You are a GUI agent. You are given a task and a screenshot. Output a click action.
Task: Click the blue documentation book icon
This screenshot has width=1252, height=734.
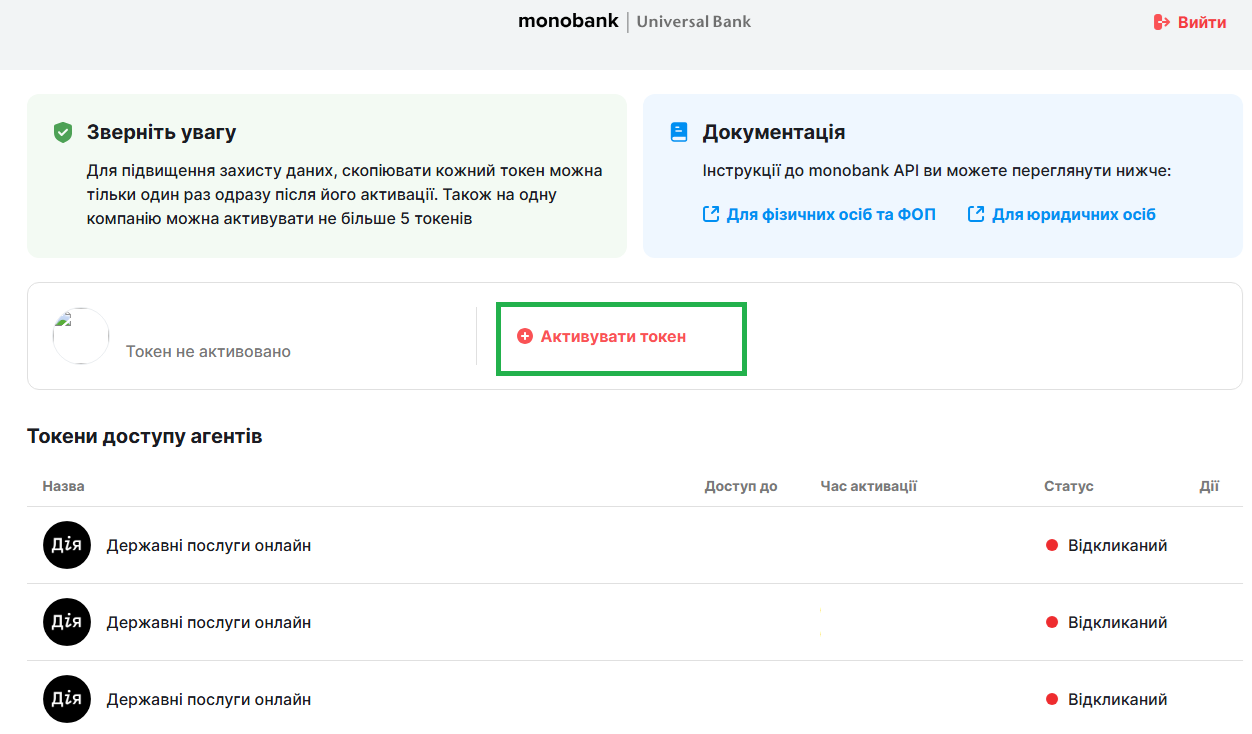[x=680, y=131]
